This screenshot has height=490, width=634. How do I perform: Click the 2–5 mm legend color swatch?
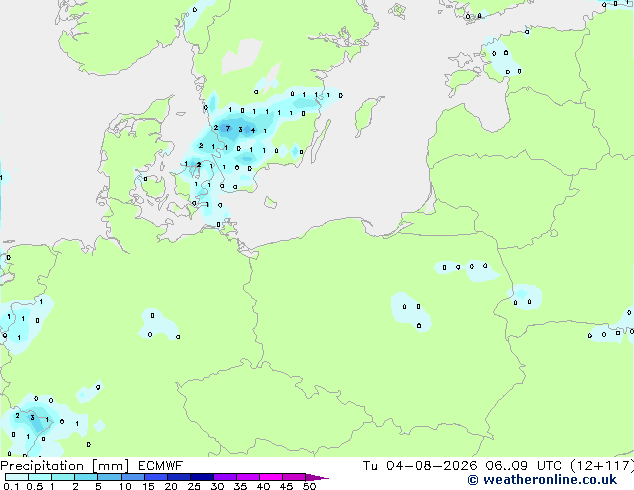tap(86, 477)
